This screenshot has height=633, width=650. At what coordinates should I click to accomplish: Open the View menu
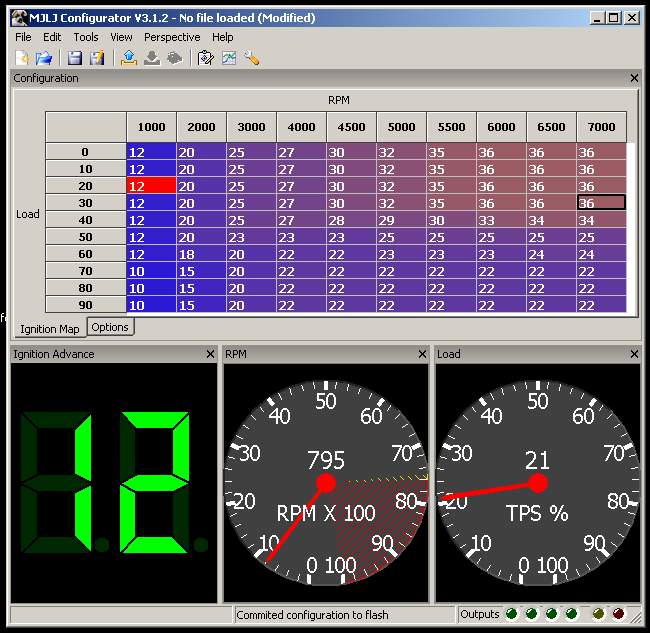121,37
